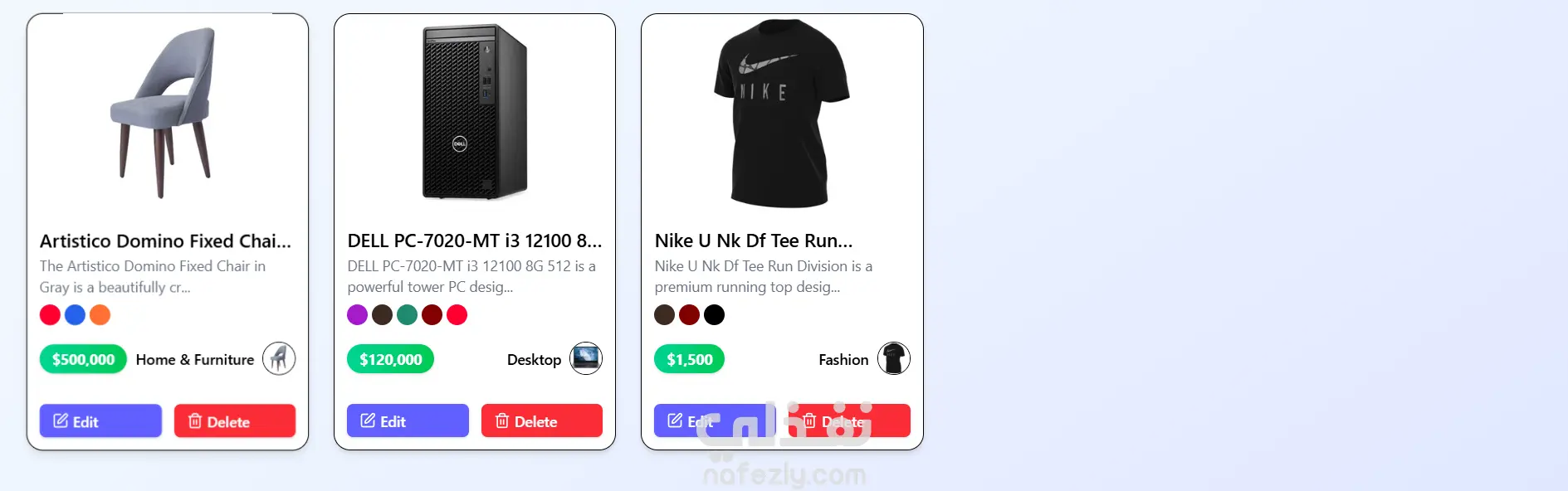Delete the Nike Tee Run product
1568x491 pixels.
click(x=849, y=421)
